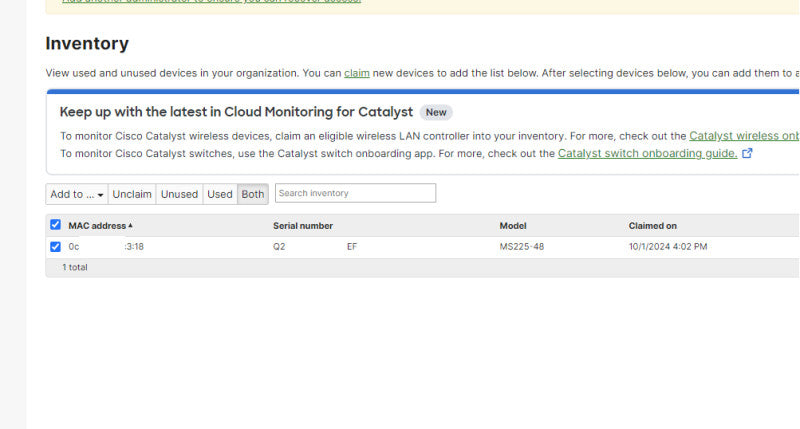Image resolution: width=800 pixels, height=429 pixels.
Task: Select the Both filter button
Action: pyautogui.click(x=253, y=194)
